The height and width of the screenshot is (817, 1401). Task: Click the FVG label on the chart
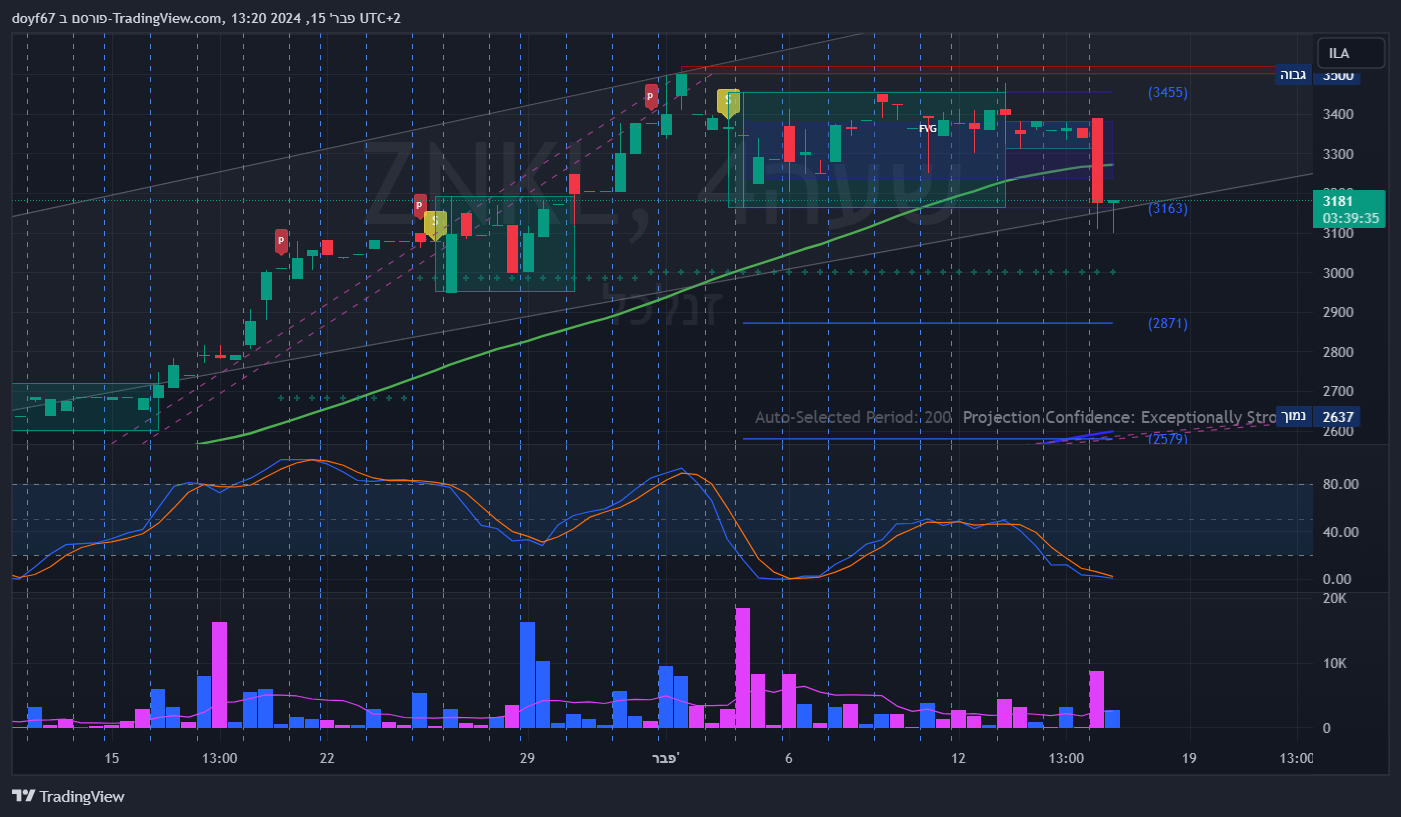(928, 129)
